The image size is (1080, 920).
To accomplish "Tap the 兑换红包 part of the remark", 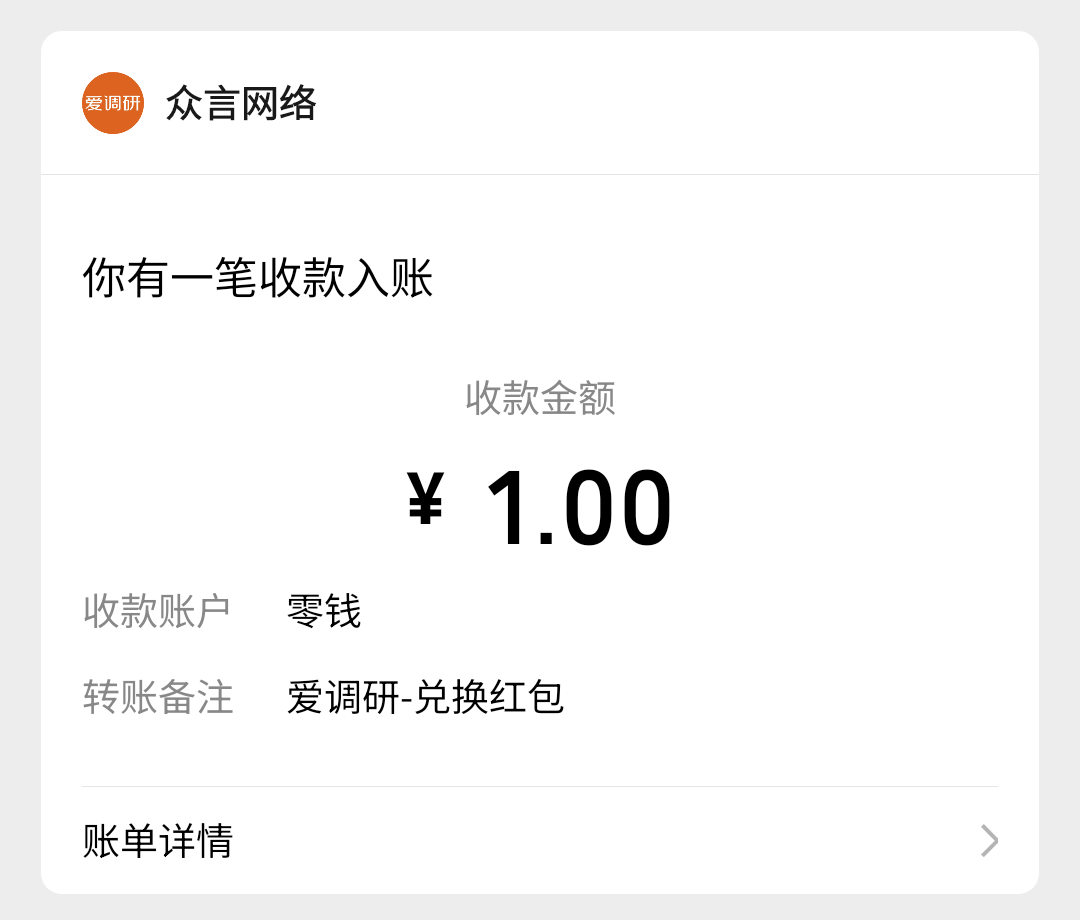I will (x=490, y=697).
